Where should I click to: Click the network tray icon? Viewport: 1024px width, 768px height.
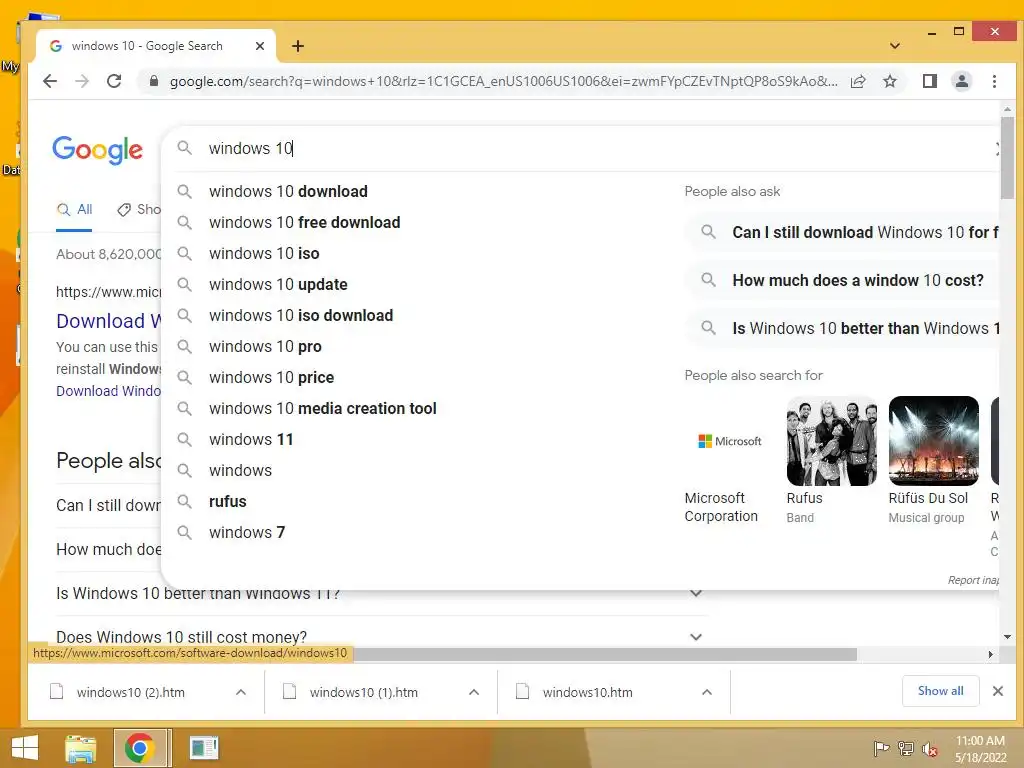905,748
